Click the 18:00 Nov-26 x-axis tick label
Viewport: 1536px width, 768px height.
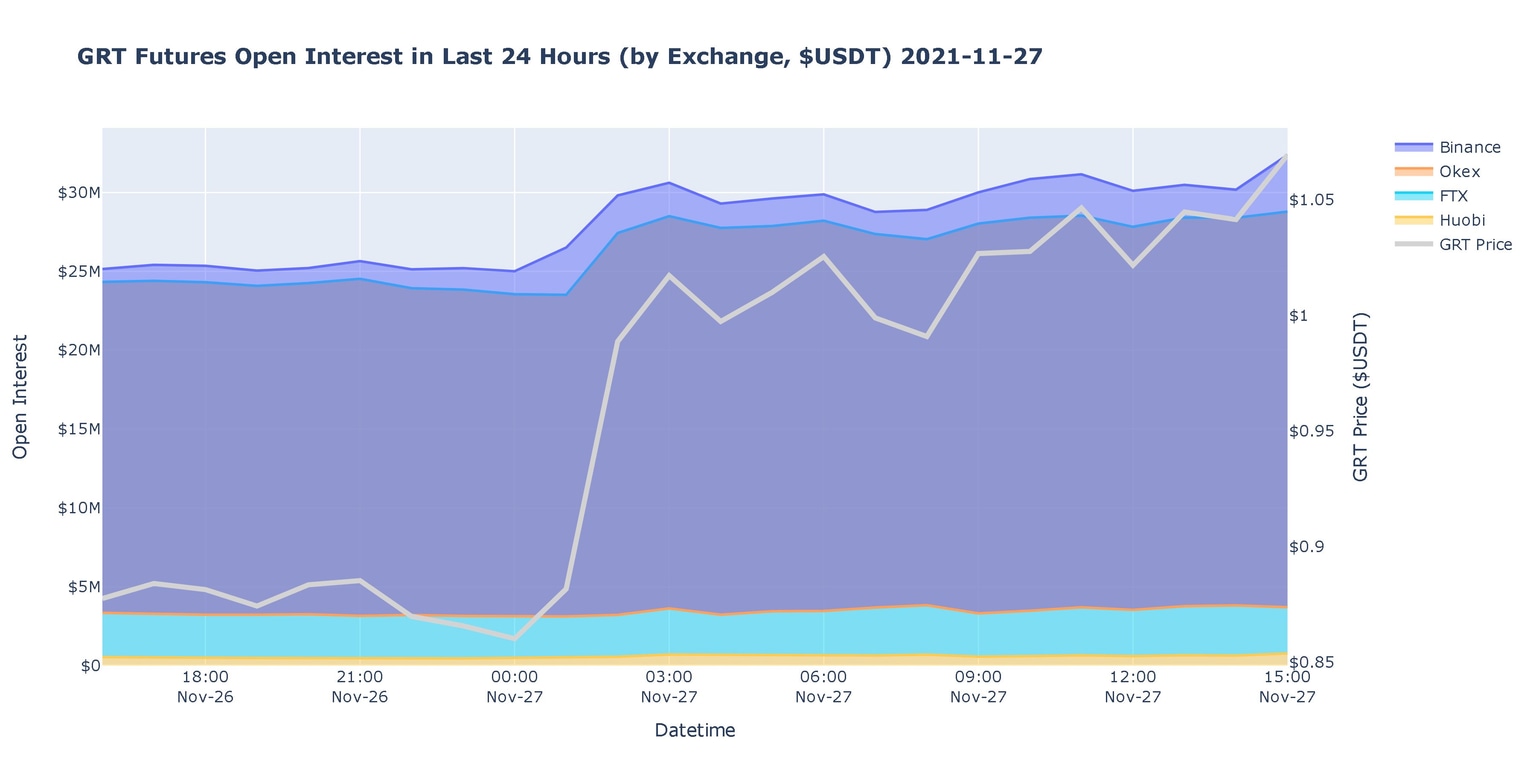click(205, 687)
